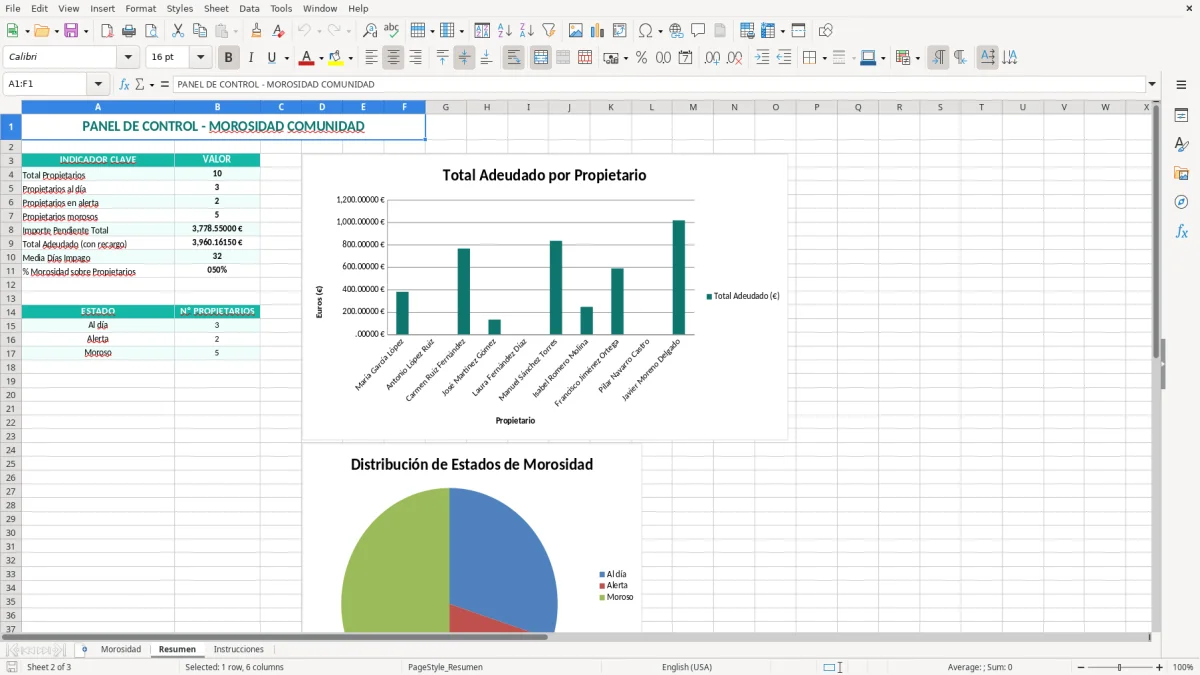Click the Save document icon
The height and width of the screenshot is (675, 1200).
point(71,31)
